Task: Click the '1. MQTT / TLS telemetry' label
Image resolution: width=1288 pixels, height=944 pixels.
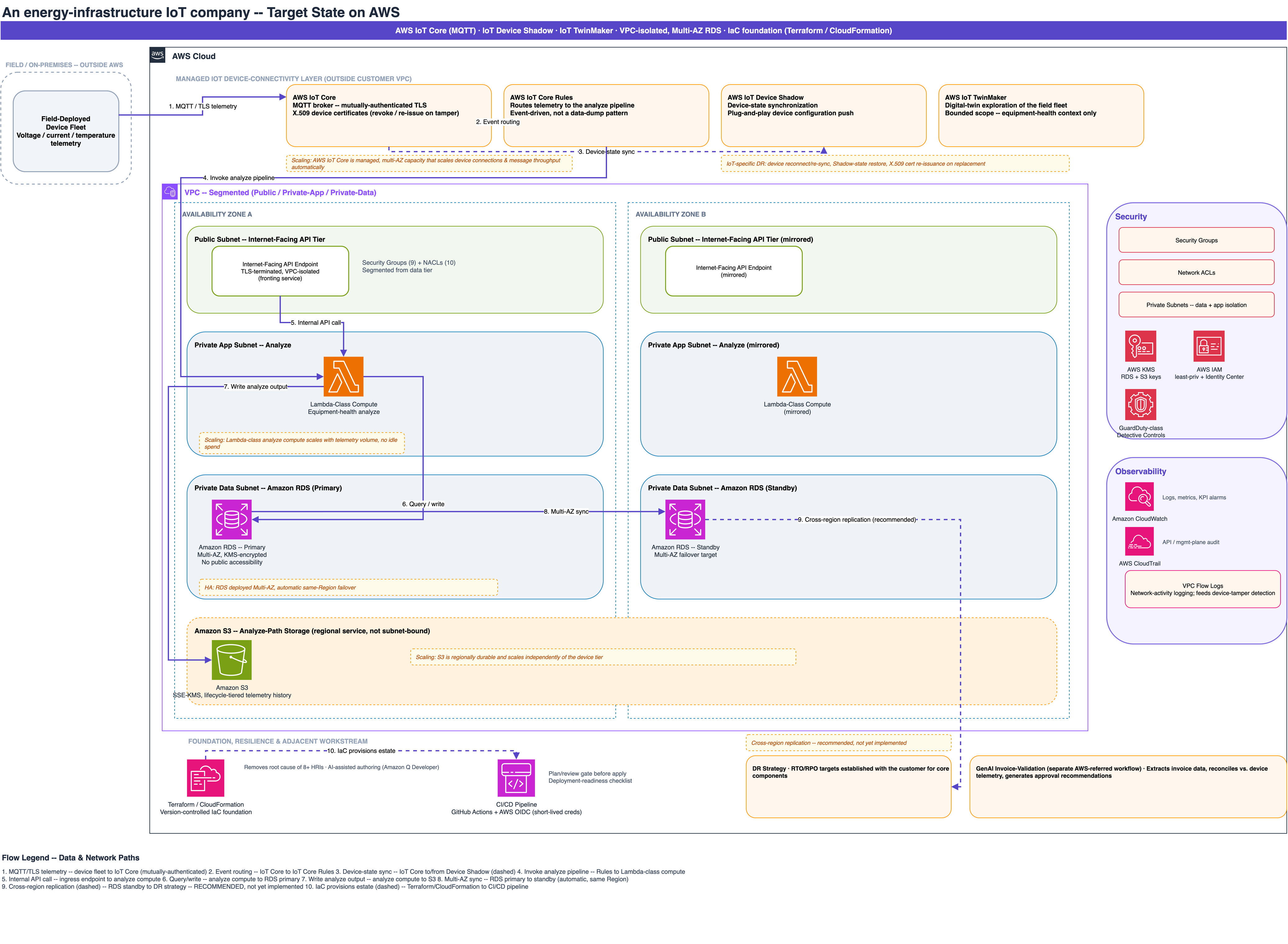Action: pyautogui.click(x=202, y=106)
